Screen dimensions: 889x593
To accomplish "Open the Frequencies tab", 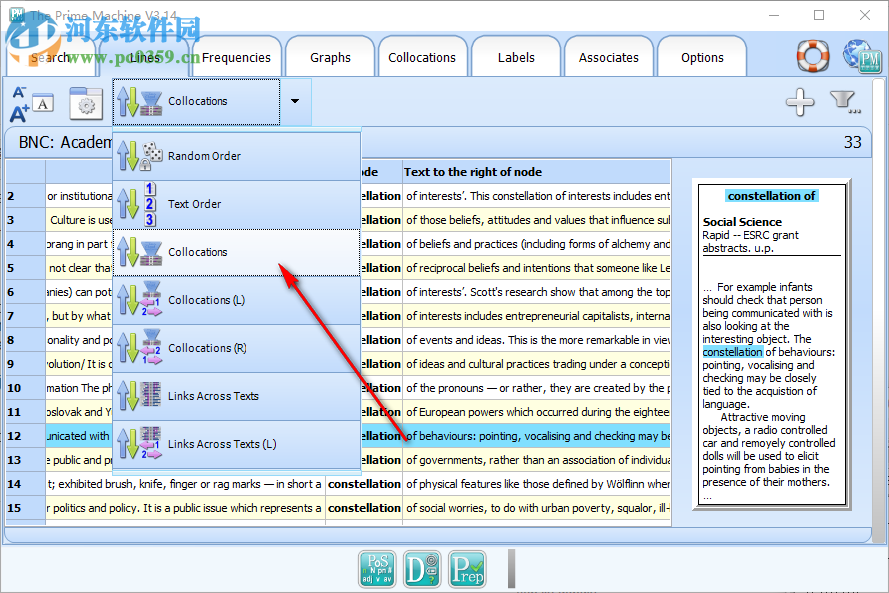I will (236, 57).
